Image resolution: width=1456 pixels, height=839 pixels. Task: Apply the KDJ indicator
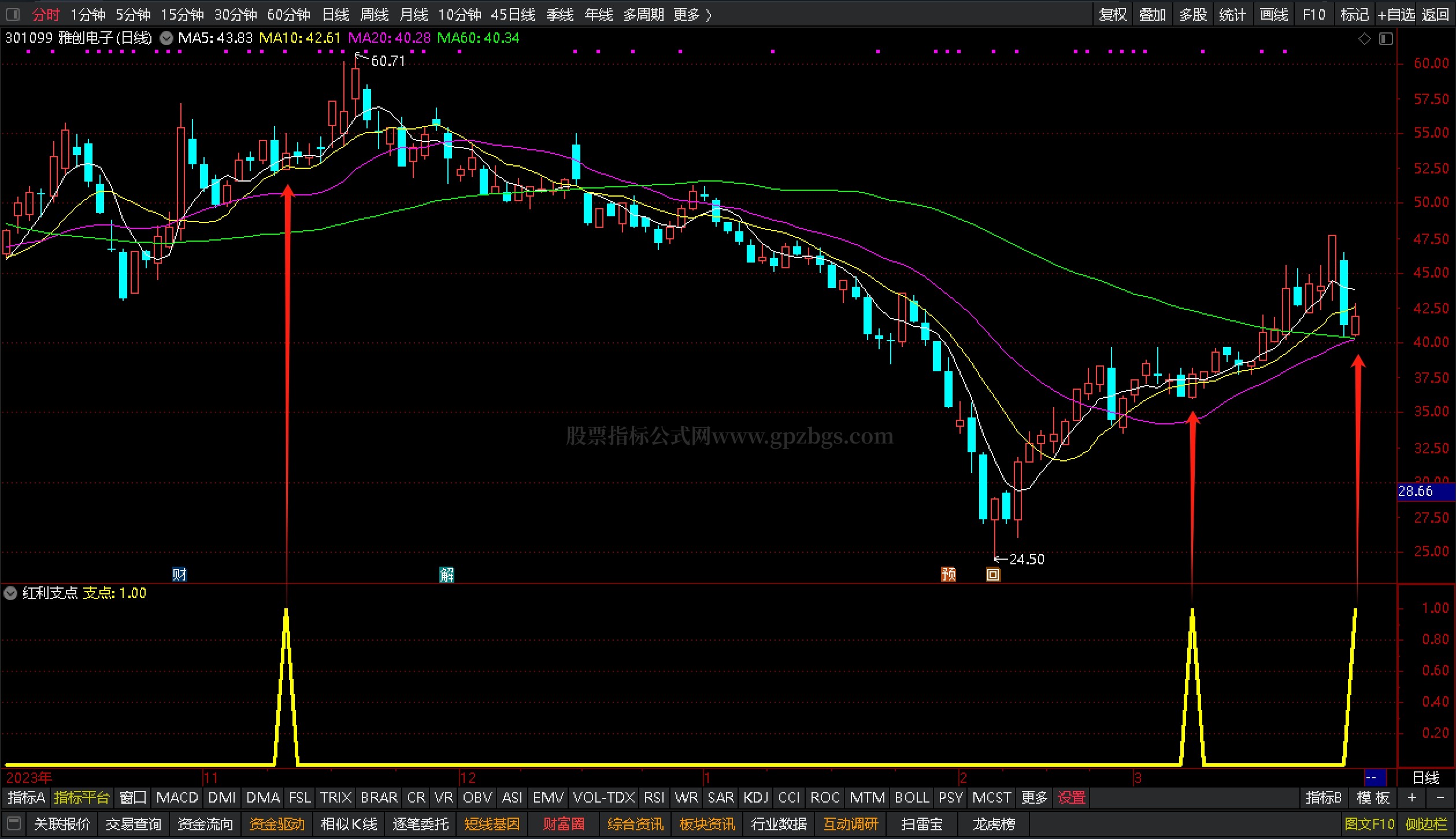click(756, 798)
